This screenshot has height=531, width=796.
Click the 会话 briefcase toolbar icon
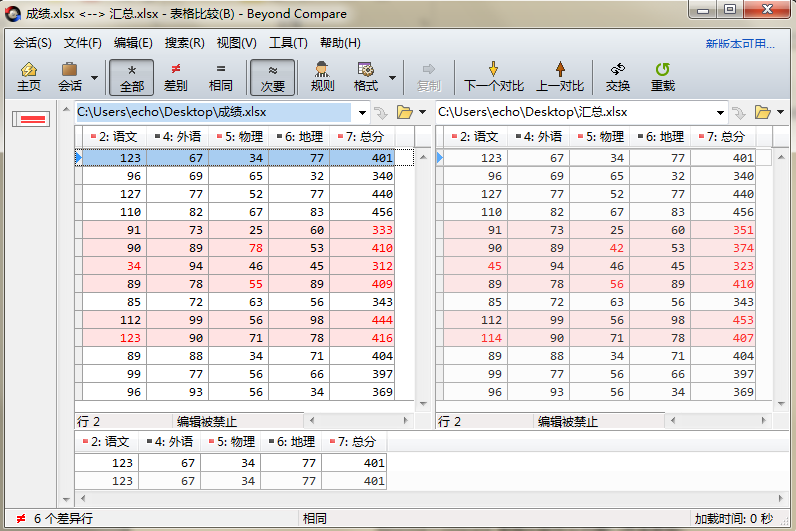[70, 77]
